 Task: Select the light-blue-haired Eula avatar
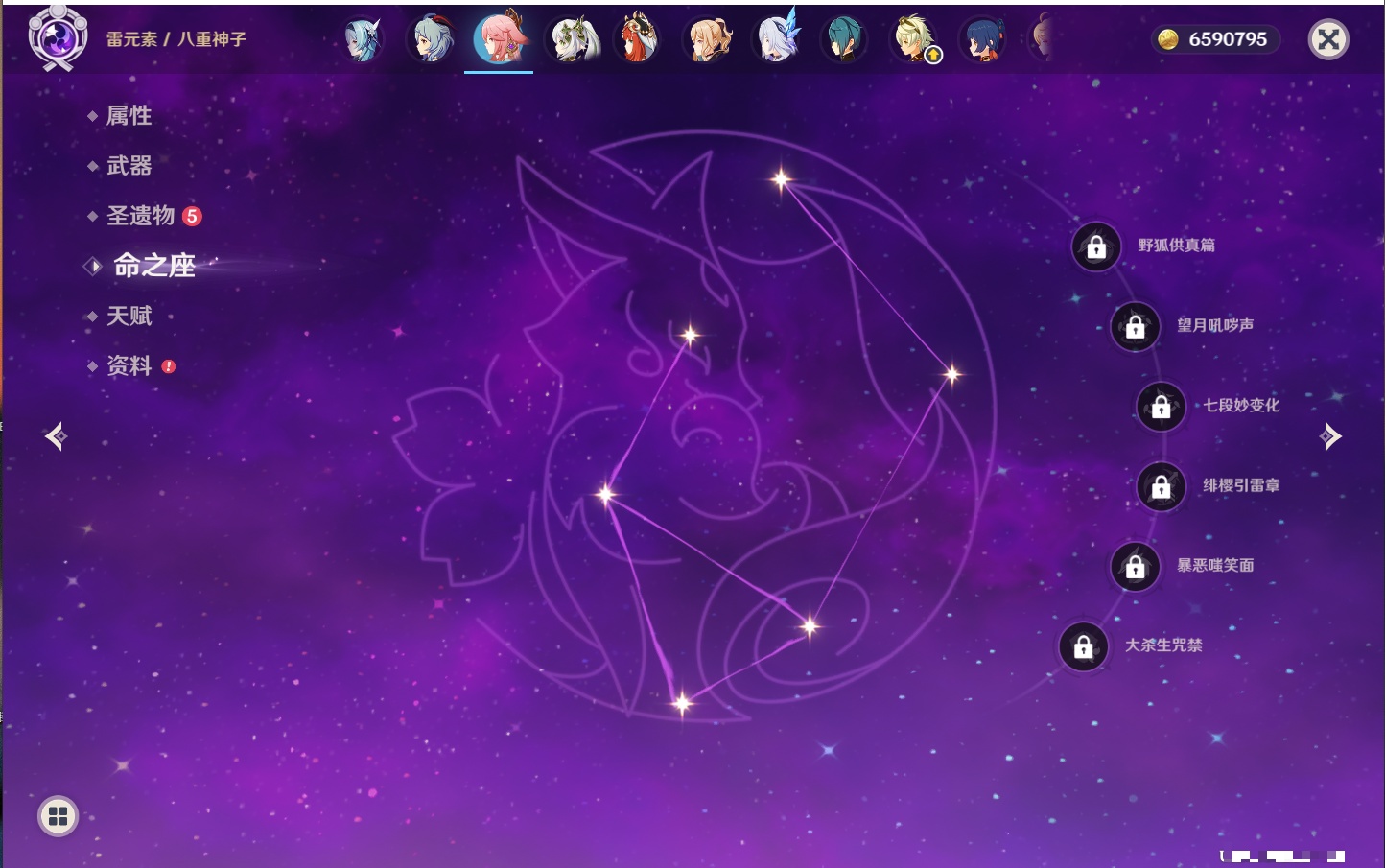tap(363, 39)
